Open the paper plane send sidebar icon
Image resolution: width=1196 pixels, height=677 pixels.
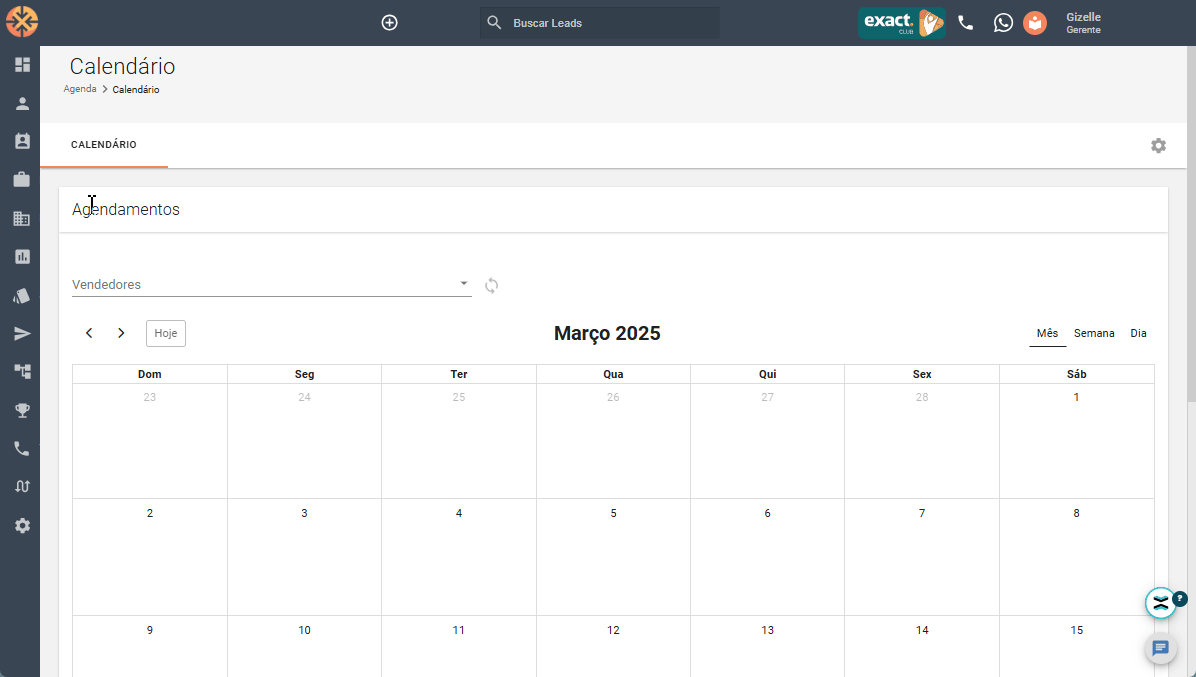[22, 334]
